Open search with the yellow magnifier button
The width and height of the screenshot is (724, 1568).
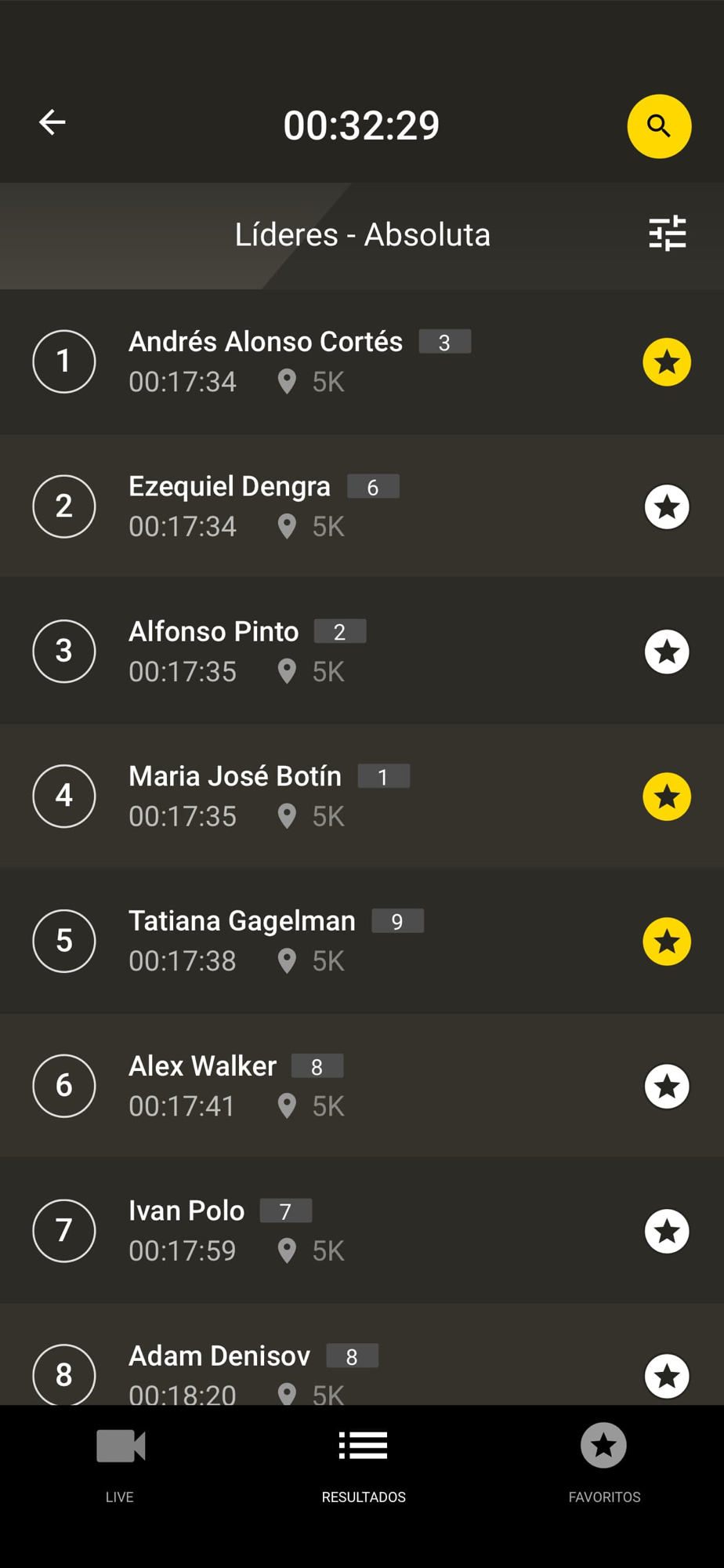click(659, 126)
